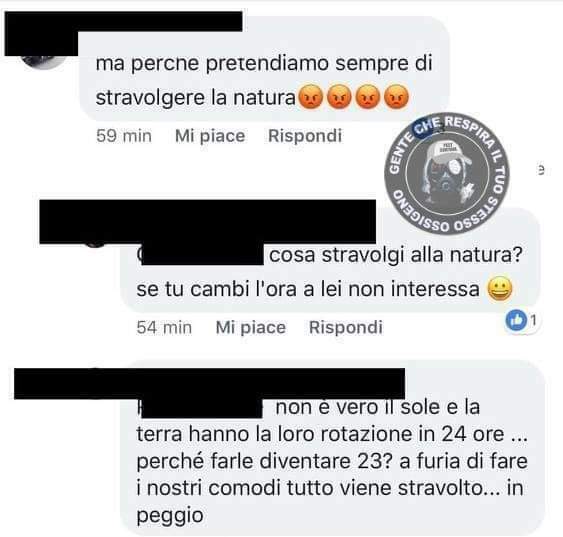Like the 54 min comment with Mi piace
Screen dimensions: 563x537
pyautogui.click(x=251, y=327)
